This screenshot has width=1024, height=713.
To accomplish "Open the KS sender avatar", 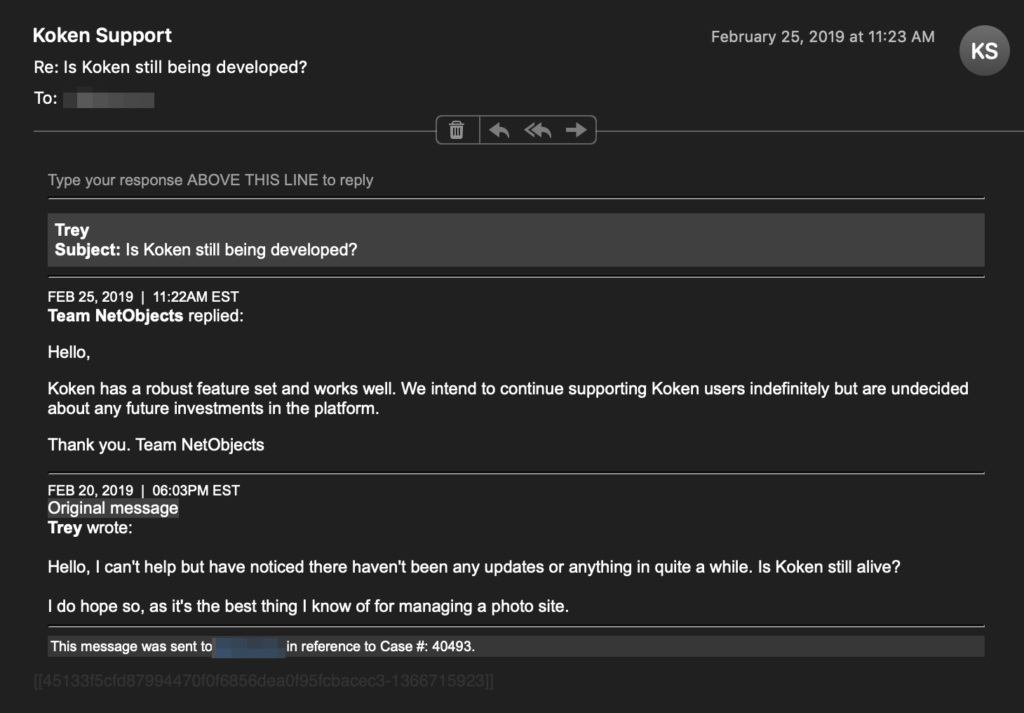I will tap(984, 51).
